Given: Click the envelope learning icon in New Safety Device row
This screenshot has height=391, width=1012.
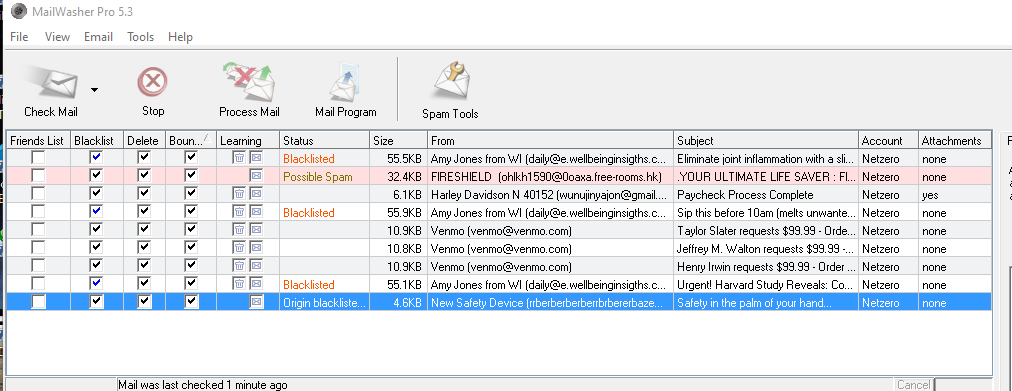Looking at the screenshot, I should point(256,302).
